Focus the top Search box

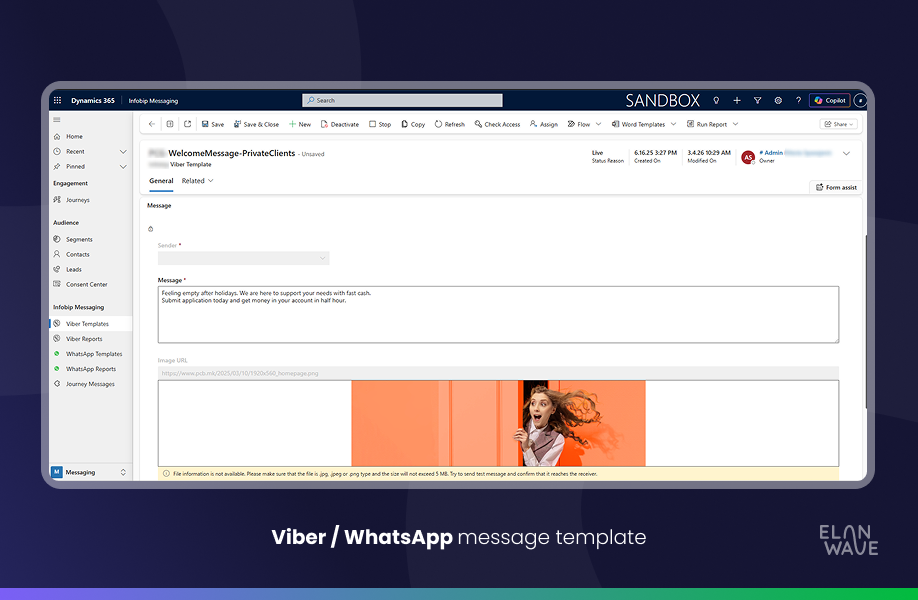[x=402, y=100]
